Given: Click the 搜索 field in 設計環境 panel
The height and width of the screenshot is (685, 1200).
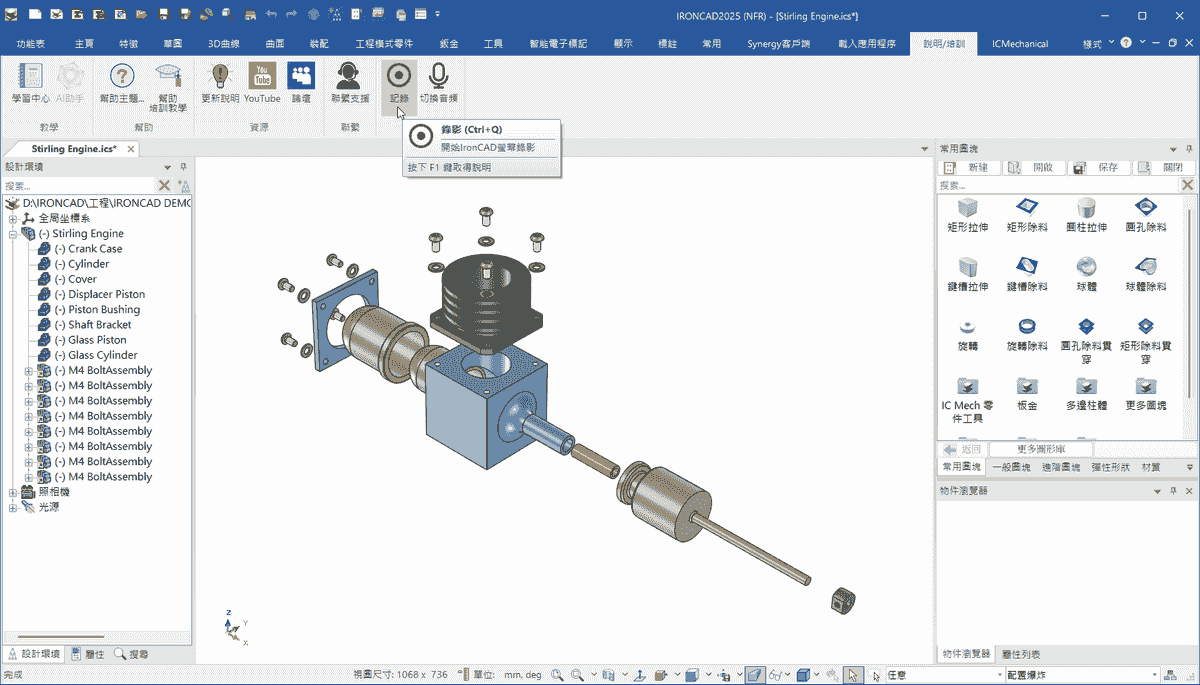Looking at the screenshot, I should pos(78,186).
